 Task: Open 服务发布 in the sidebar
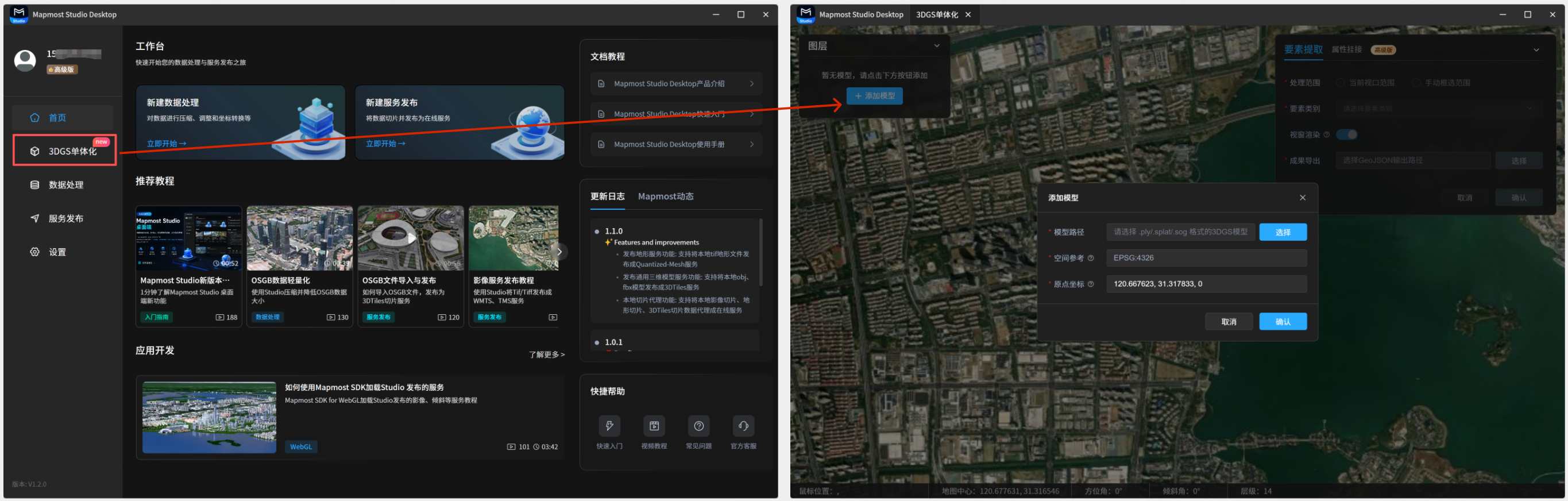click(62, 218)
